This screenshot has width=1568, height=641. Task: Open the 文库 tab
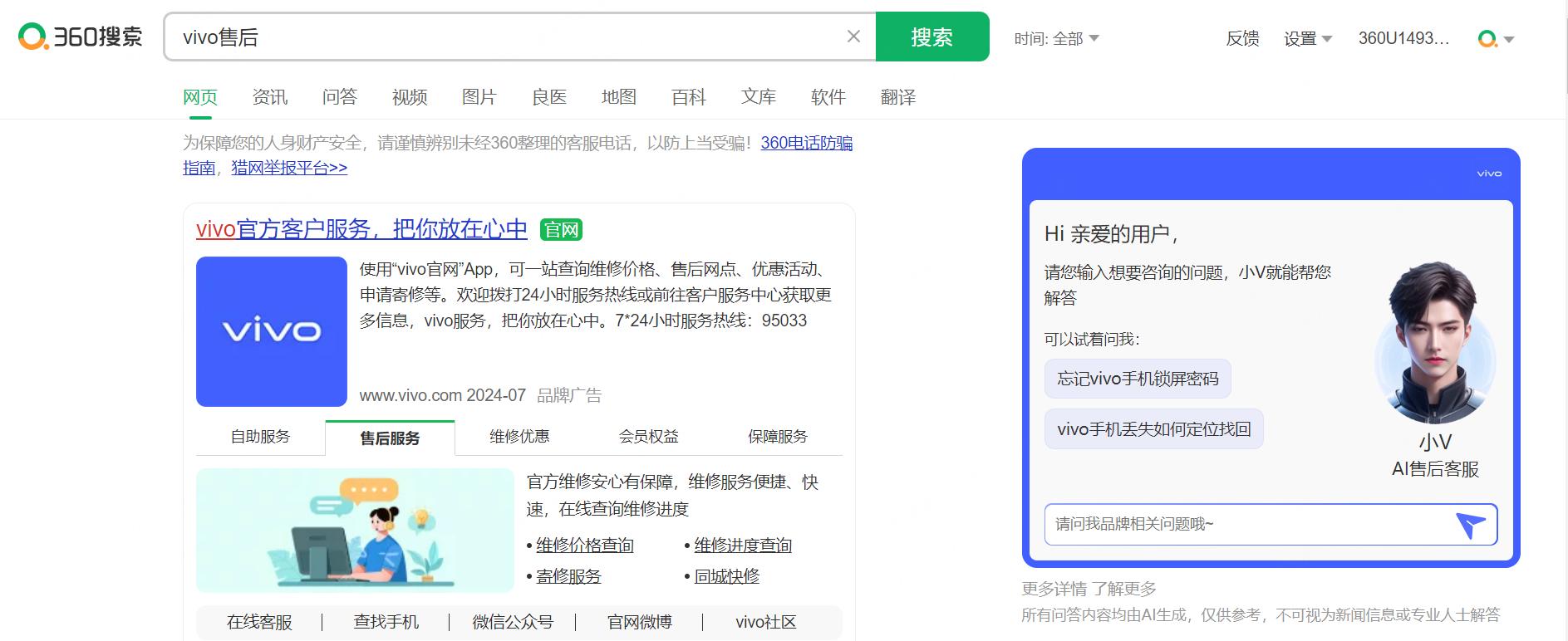759,97
